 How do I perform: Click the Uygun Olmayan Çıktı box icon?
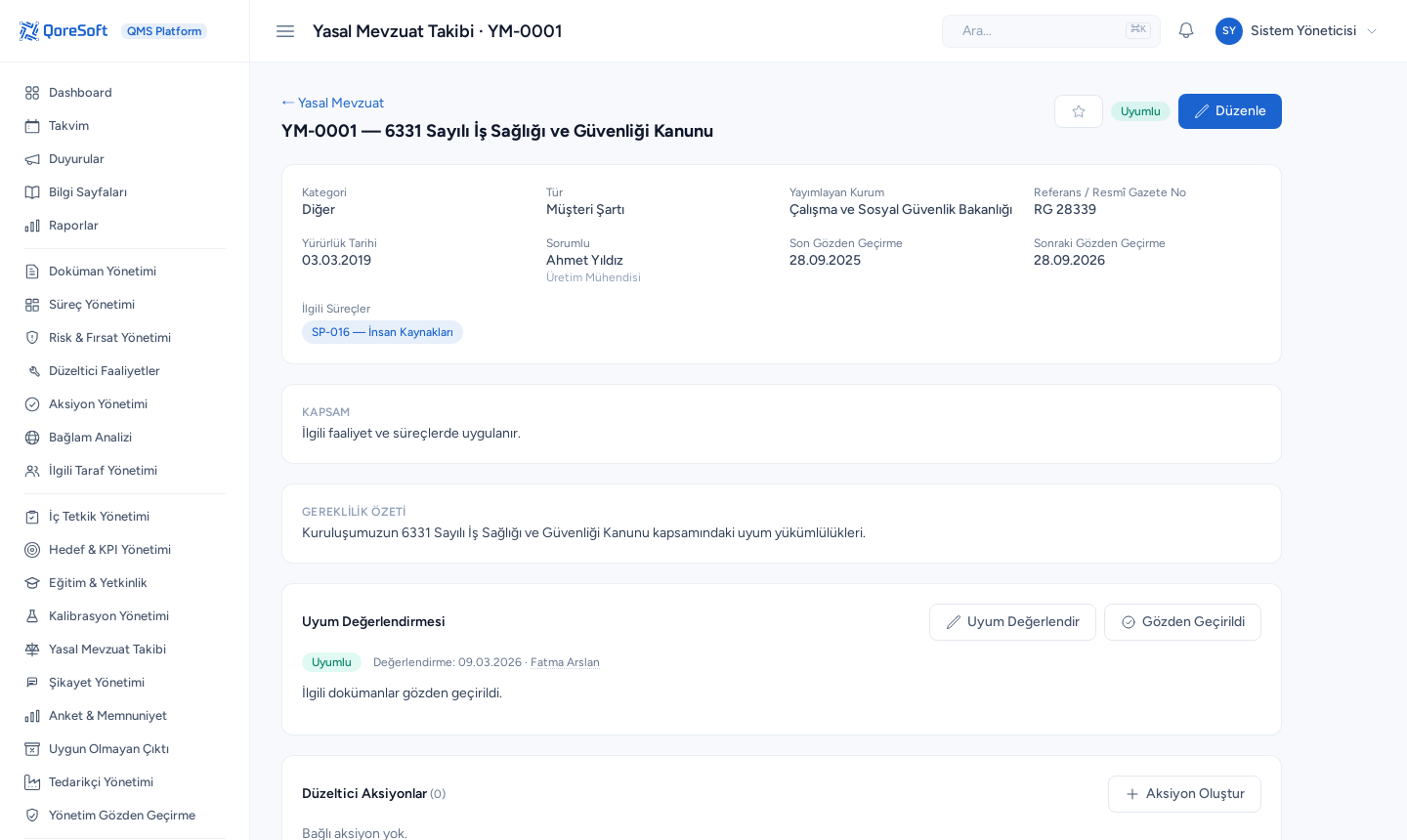(32, 749)
